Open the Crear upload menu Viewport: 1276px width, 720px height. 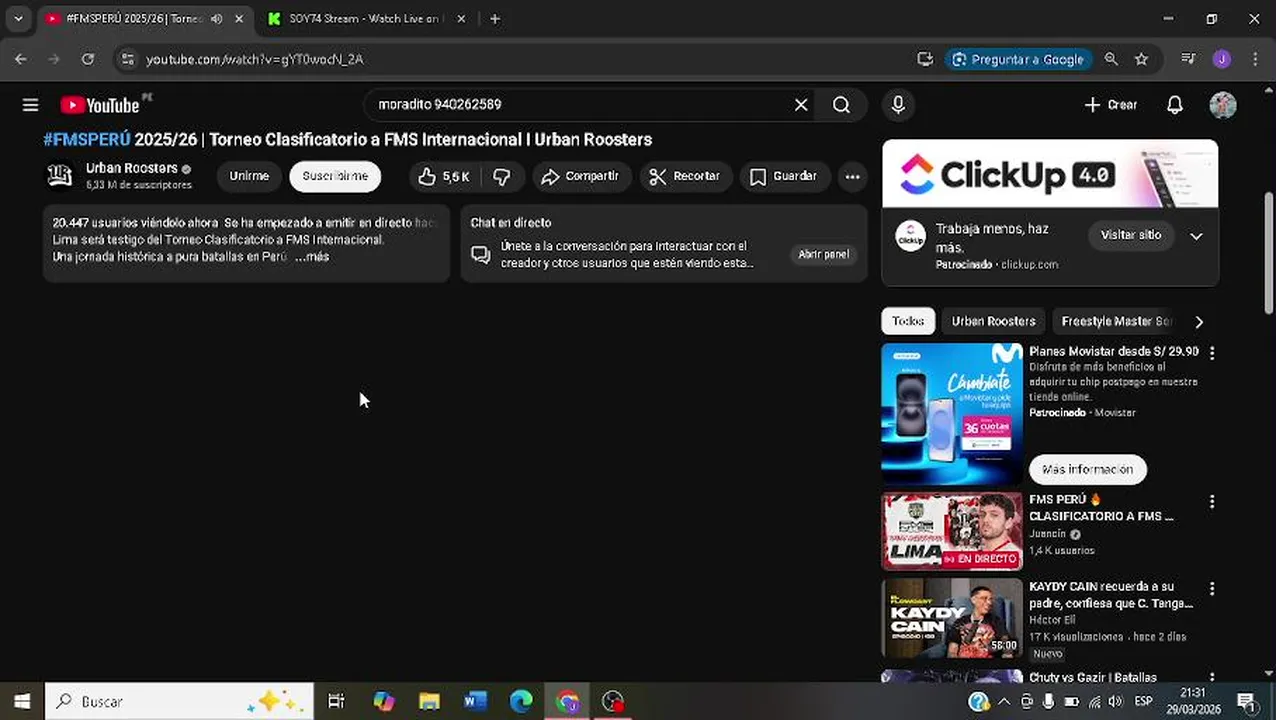tap(1111, 105)
